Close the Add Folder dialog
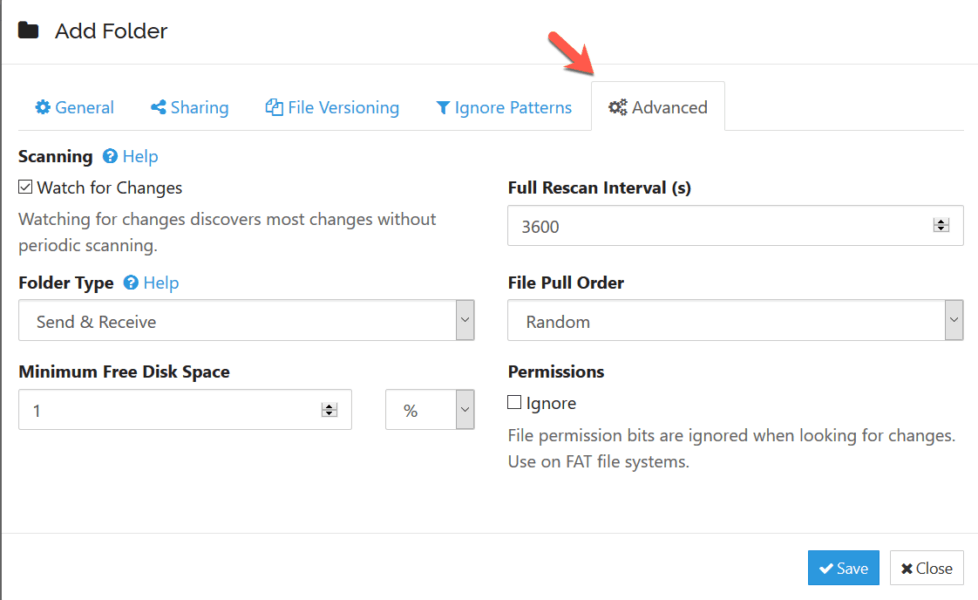Image resolution: width=978 pixels, height=600 pixels. point(926,568)
